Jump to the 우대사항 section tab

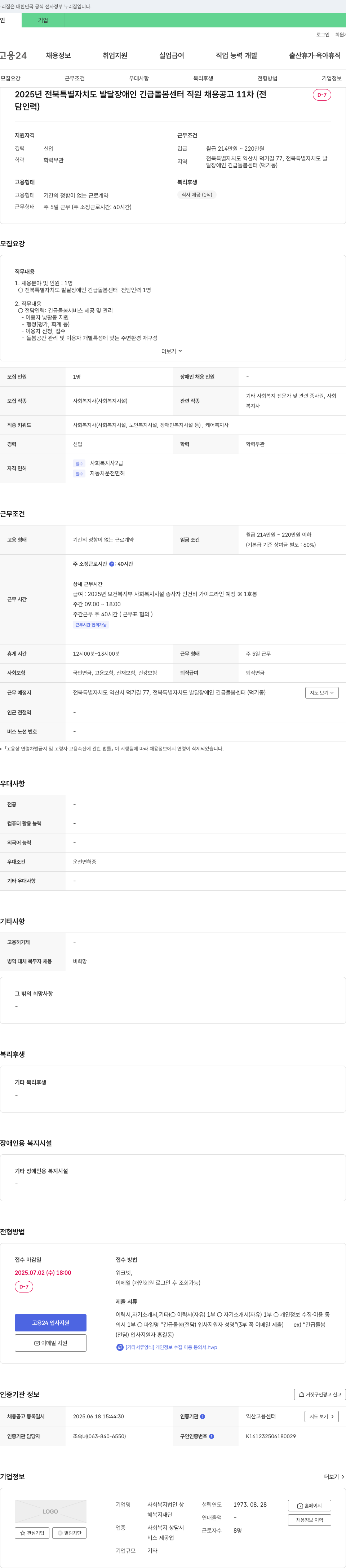[139, 79]
